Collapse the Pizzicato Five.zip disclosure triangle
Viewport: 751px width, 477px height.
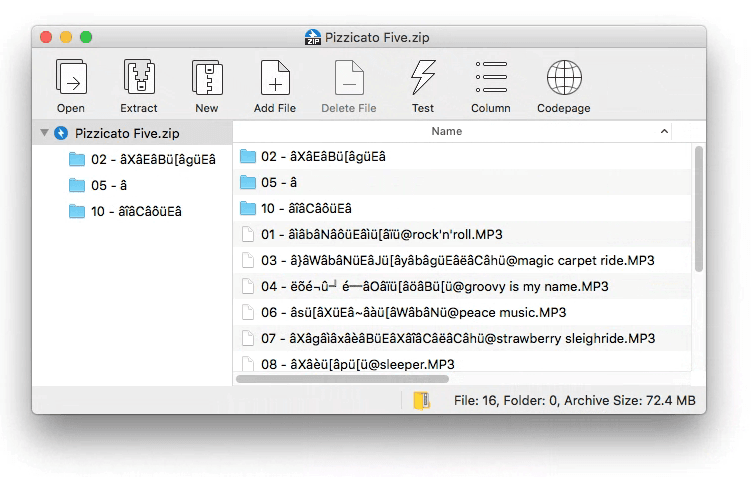coord(44,133)
